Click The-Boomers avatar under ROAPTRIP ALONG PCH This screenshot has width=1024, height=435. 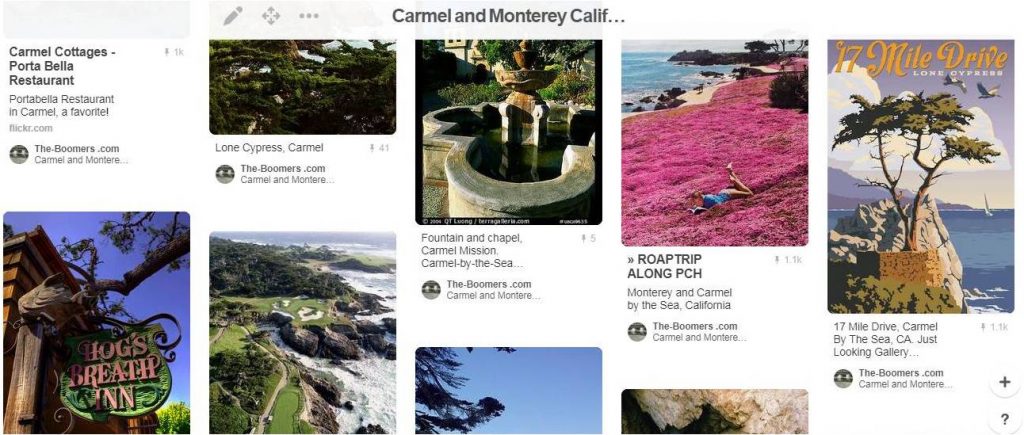click(637, 332)
